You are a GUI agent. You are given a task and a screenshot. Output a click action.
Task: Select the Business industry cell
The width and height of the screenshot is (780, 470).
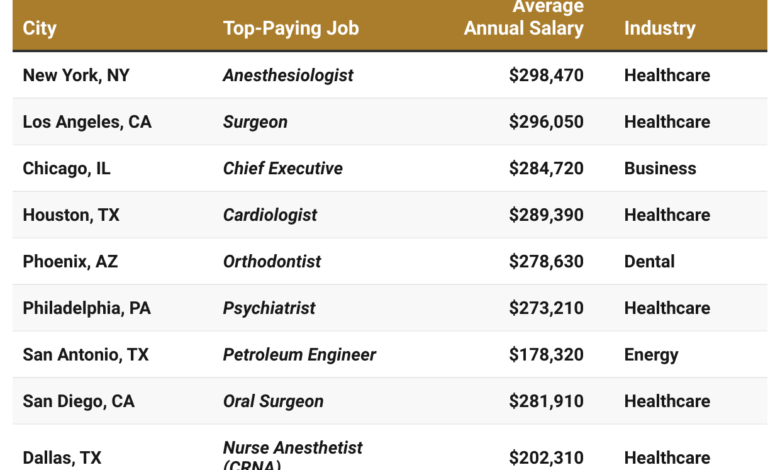click(x=660, y=168)
